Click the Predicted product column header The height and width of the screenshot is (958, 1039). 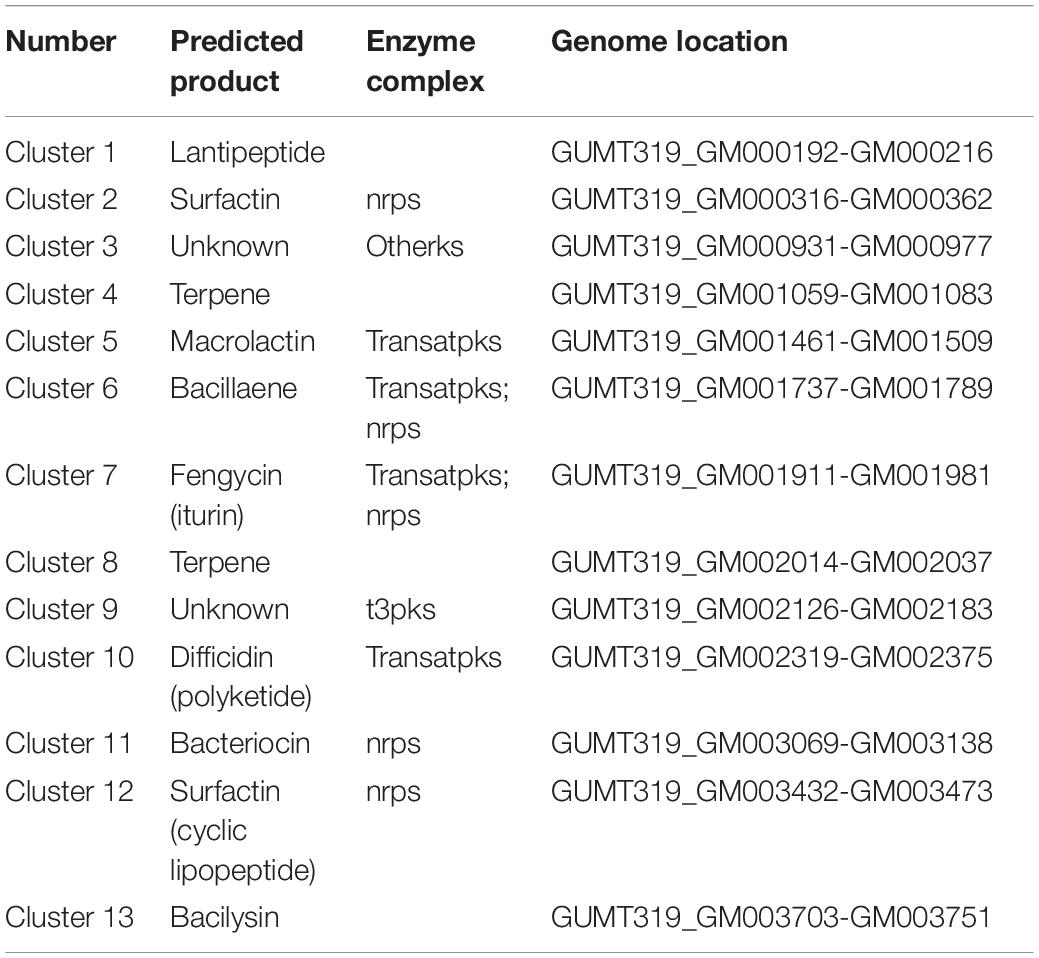tap(237, 62)
